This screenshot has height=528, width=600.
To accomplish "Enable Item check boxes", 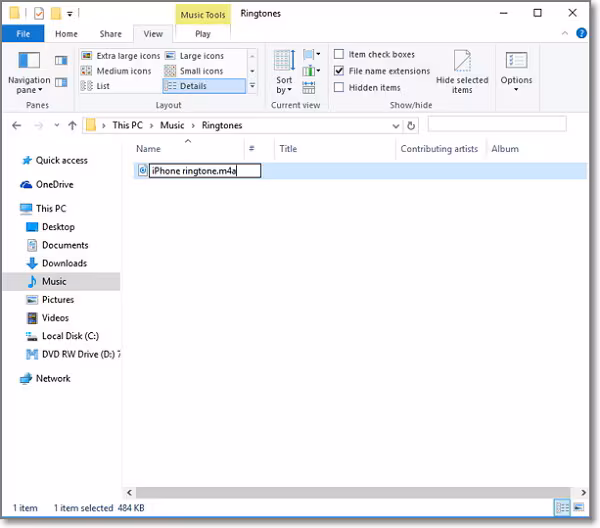I will [x=339, y=54].
